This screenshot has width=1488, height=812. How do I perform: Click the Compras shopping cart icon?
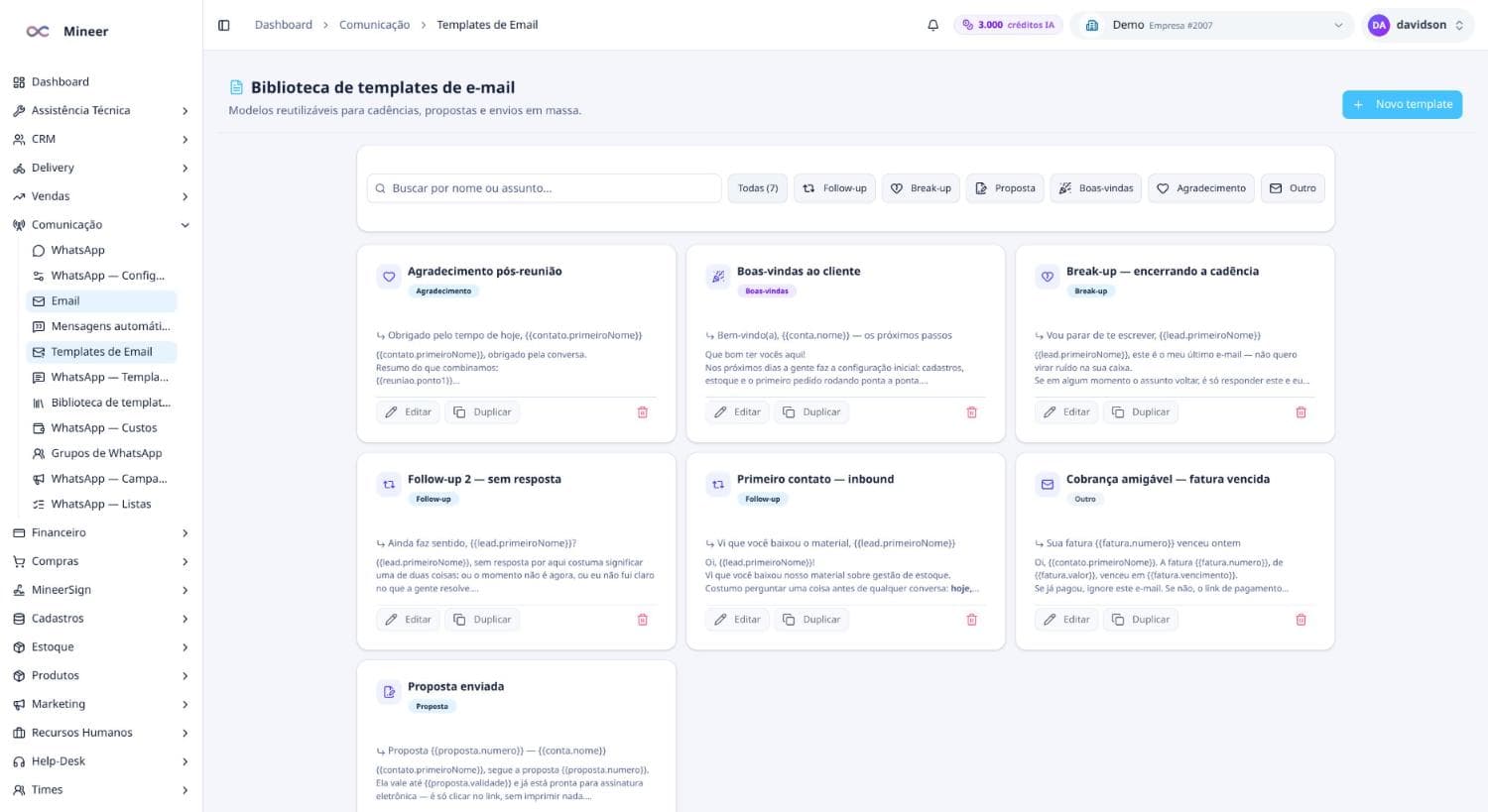19,562
